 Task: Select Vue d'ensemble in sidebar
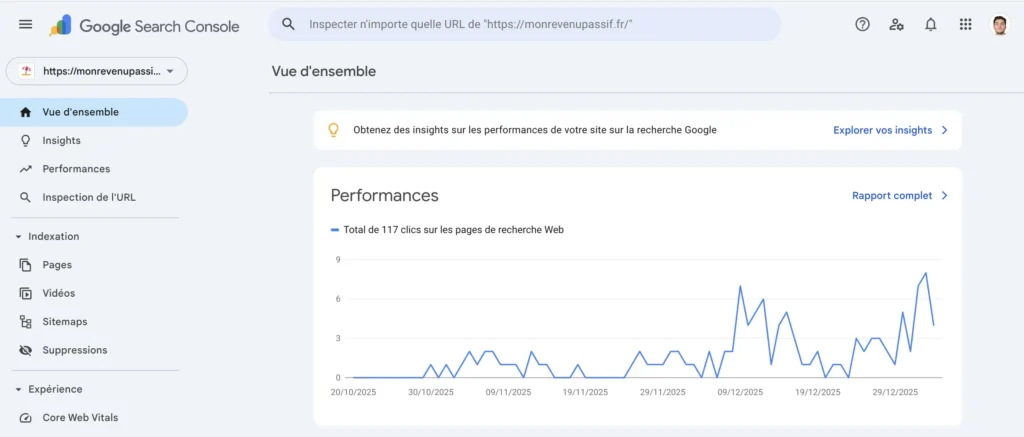point(80,112)
